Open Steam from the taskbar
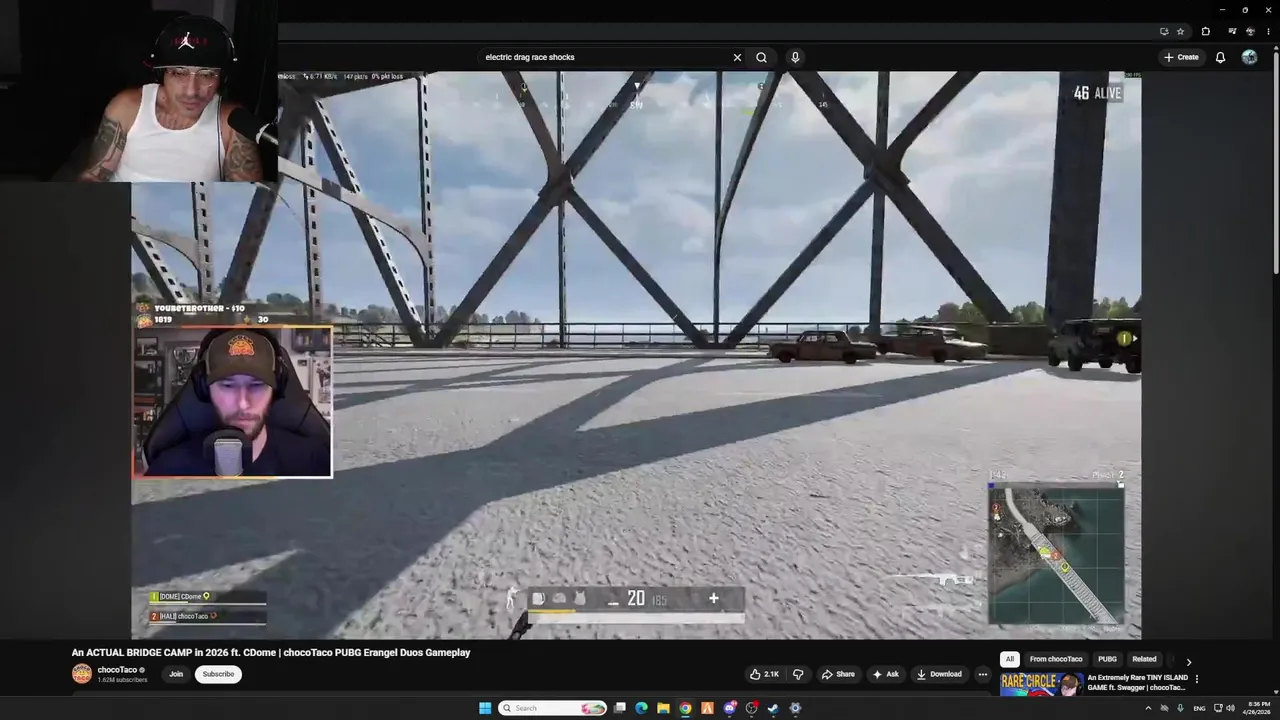 (x=773, y=708)
